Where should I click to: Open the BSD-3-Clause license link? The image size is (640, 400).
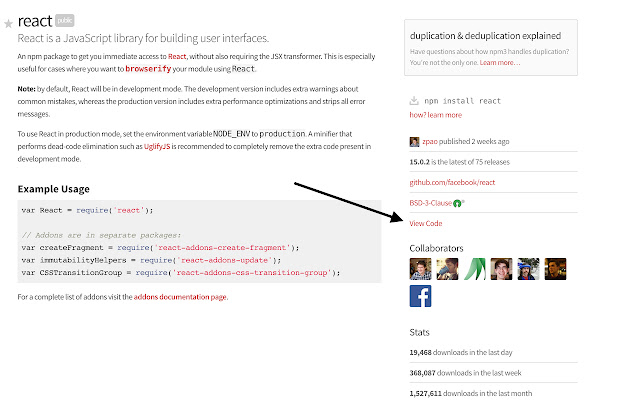431,203
